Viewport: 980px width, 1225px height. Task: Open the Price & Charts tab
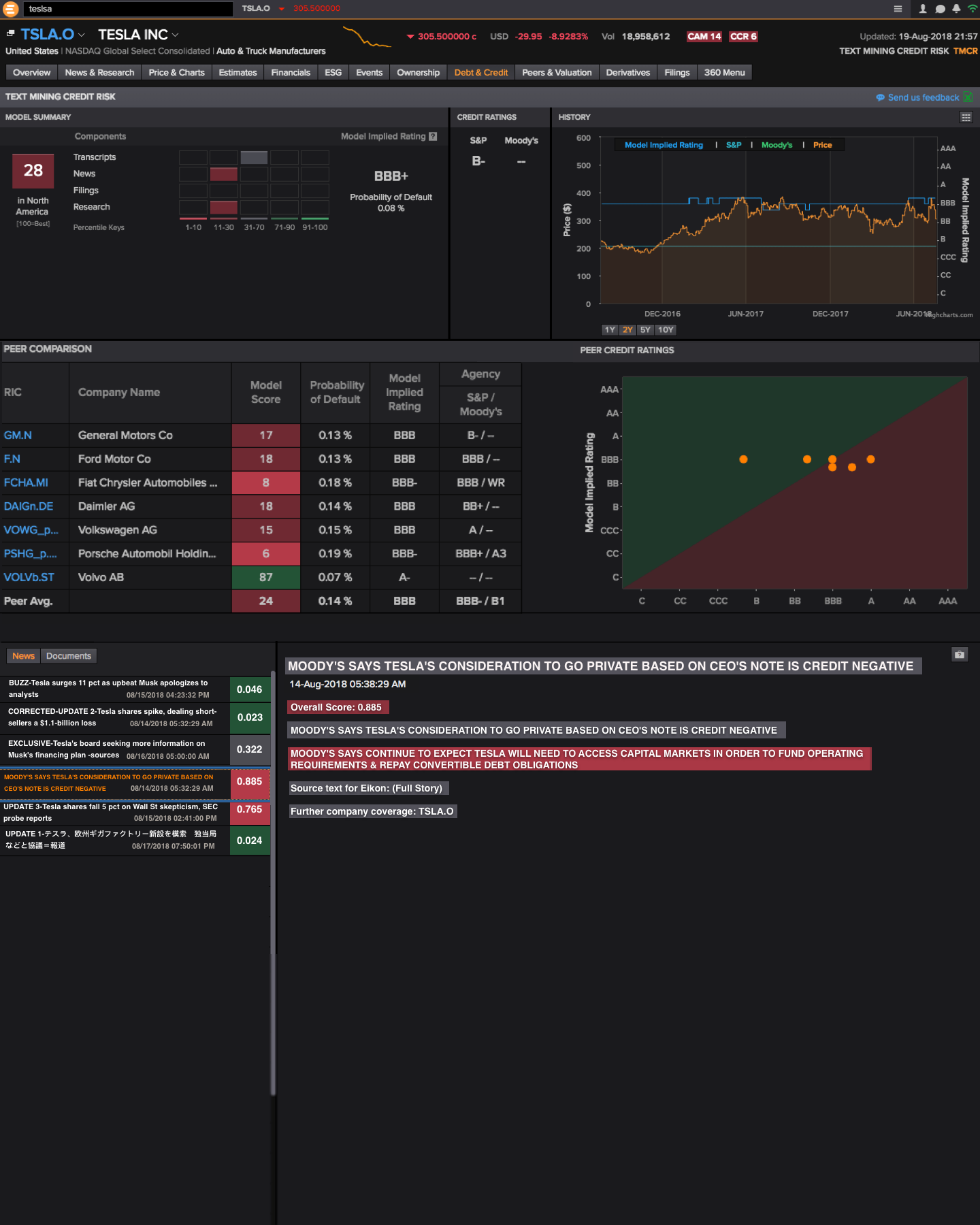coord(176,73)
